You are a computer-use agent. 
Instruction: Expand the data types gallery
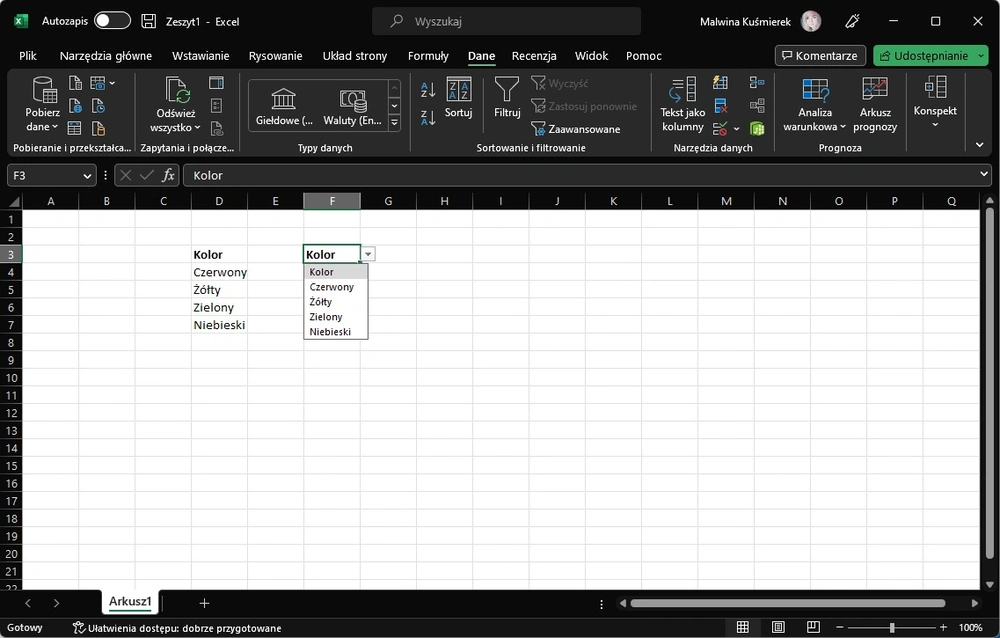[394, 122]
